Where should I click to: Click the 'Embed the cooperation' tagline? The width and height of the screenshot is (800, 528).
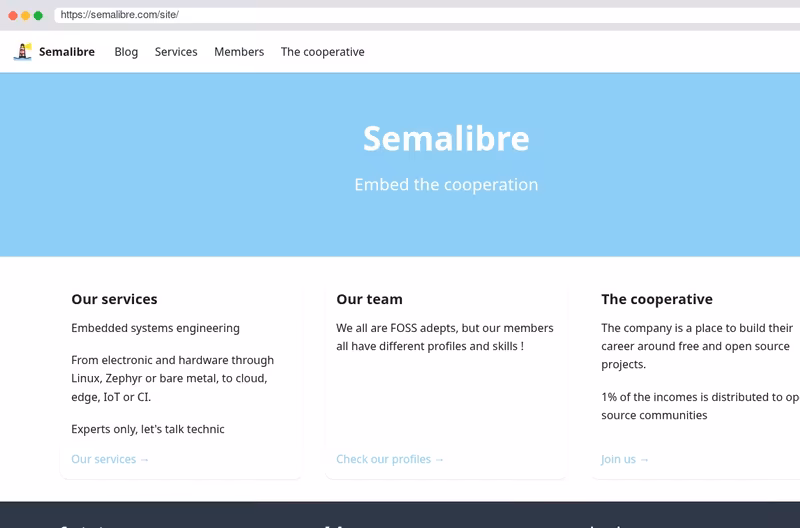446,185
